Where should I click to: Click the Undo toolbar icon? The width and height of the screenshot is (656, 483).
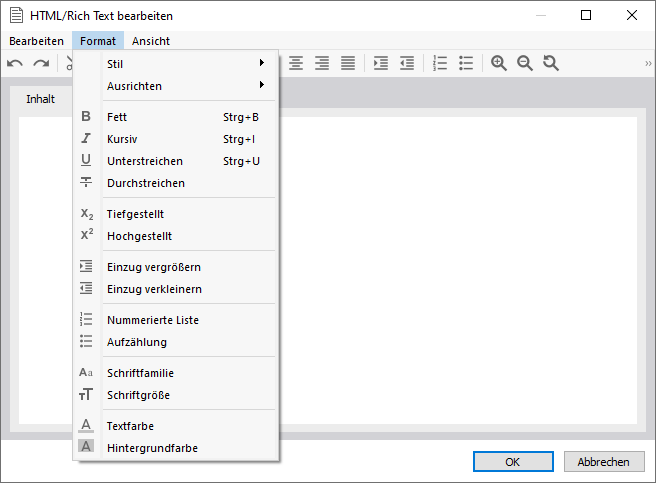[x=15, y=64]
